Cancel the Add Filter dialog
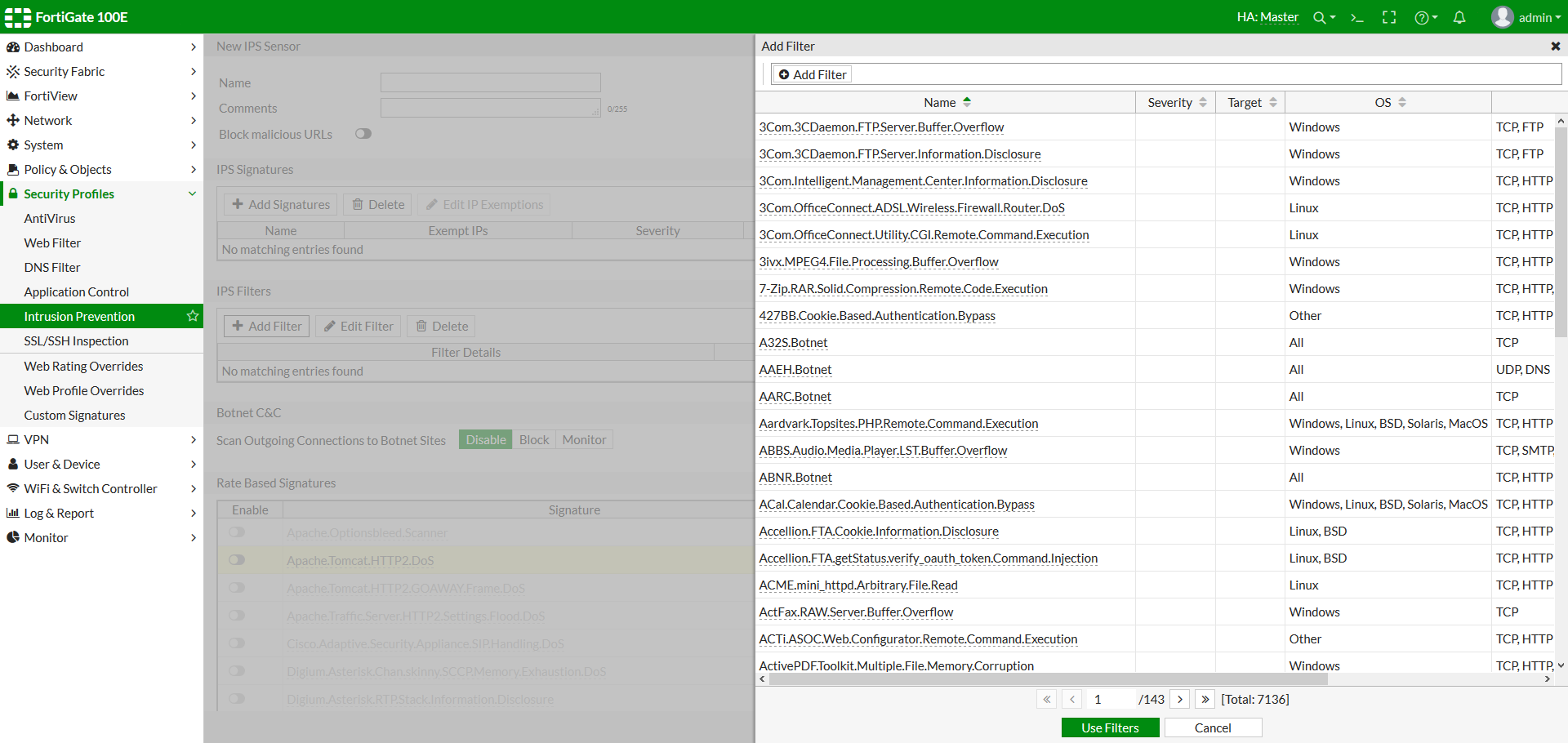 point(1213,728)
